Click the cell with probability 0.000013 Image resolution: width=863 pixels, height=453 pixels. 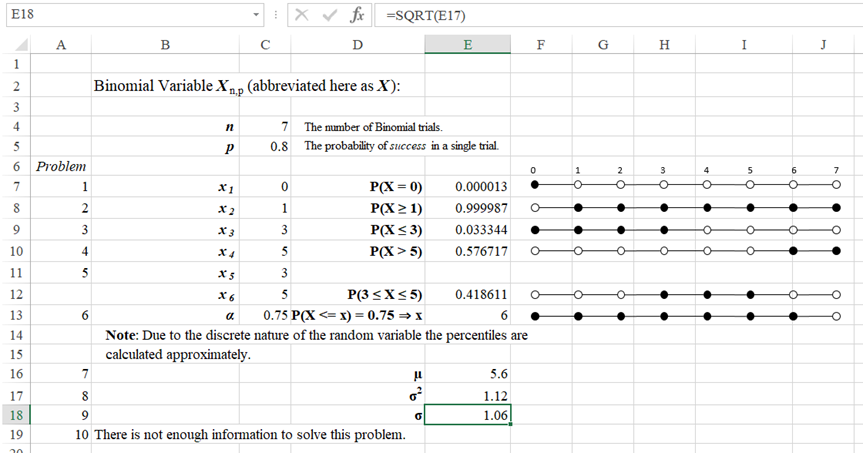coord(466,187)
